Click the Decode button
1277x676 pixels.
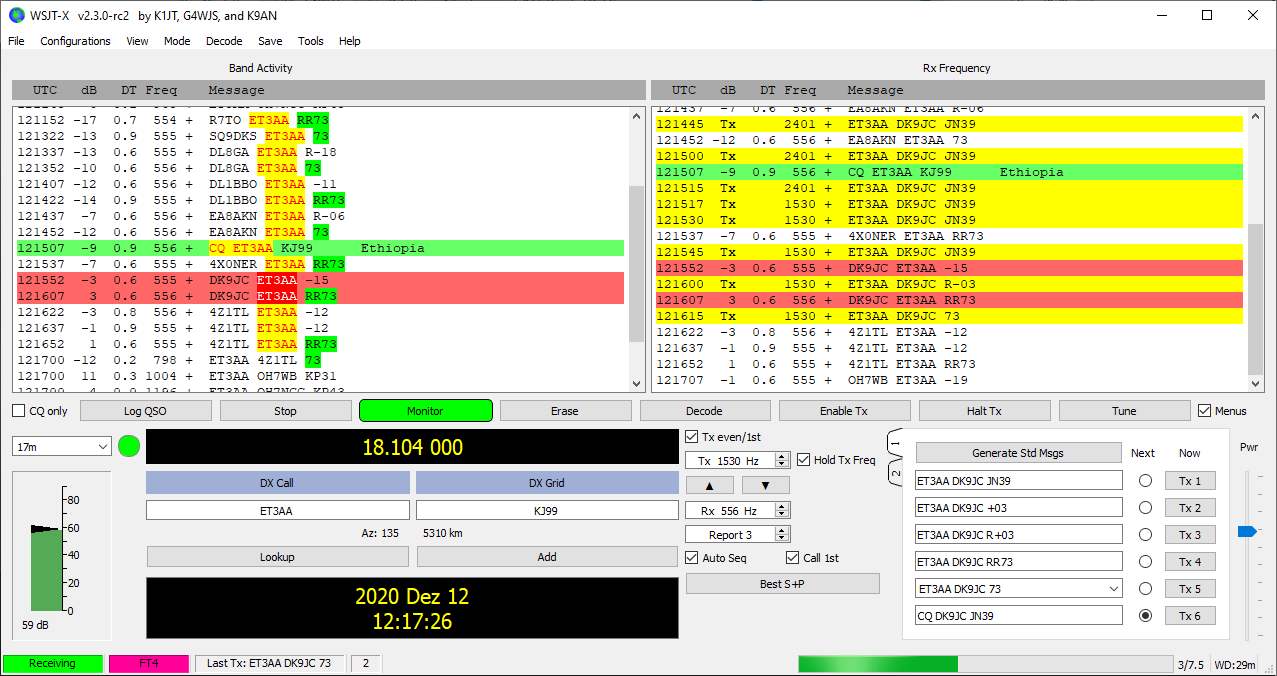(705, 411)
